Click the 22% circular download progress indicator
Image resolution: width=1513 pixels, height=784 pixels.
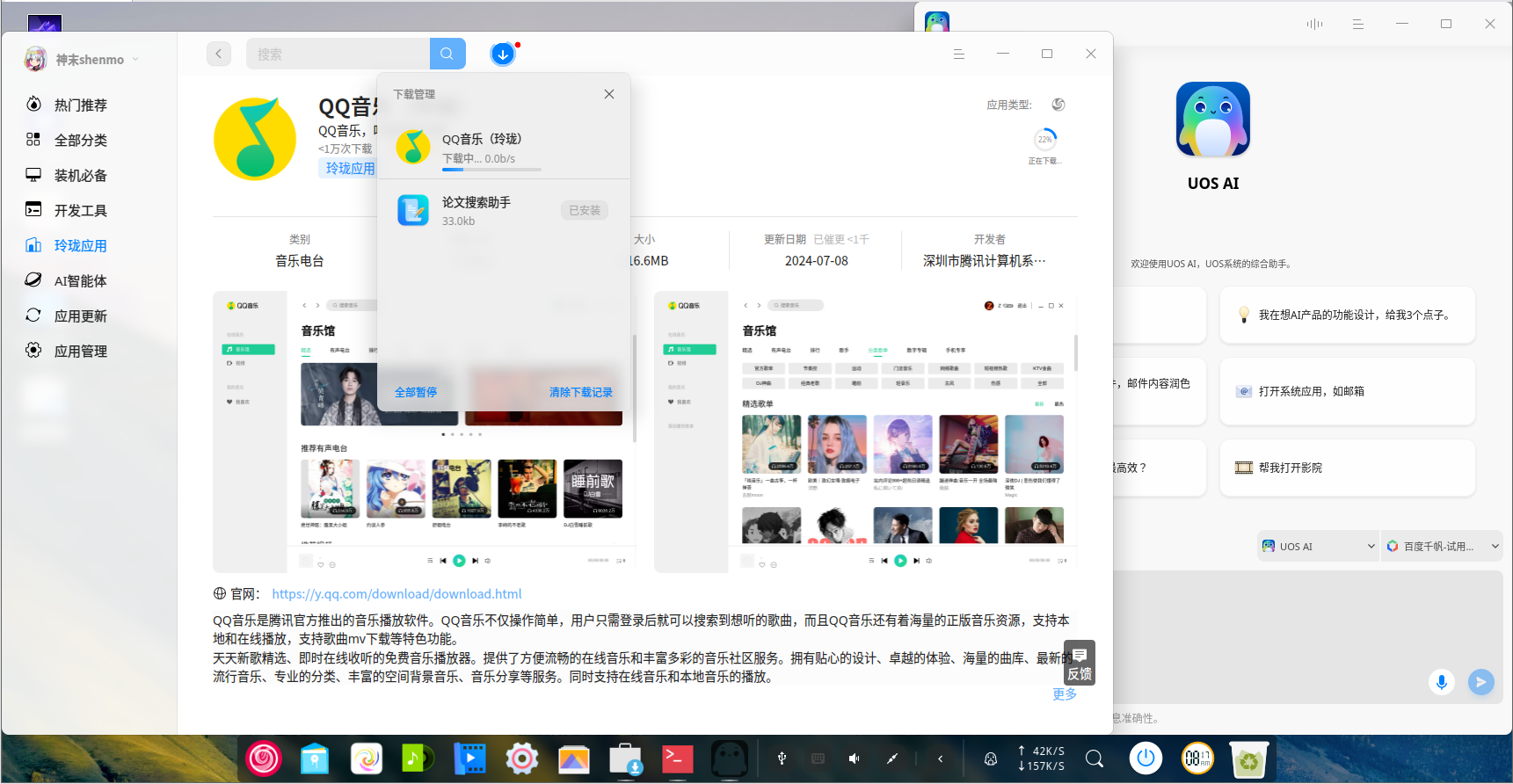pos(1044,139)
